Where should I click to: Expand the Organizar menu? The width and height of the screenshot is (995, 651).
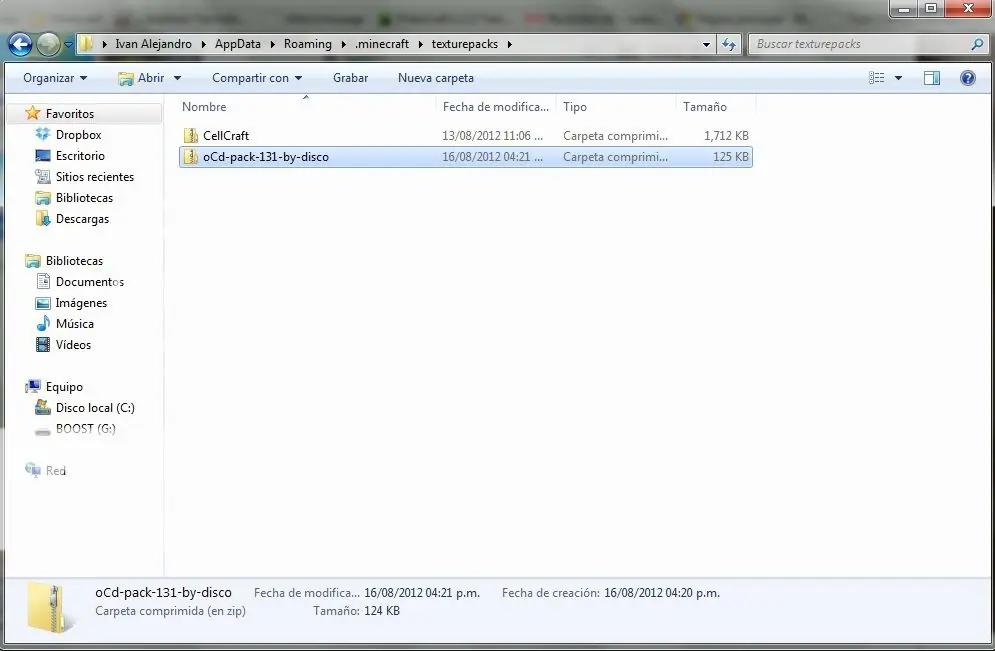point(55,78)
